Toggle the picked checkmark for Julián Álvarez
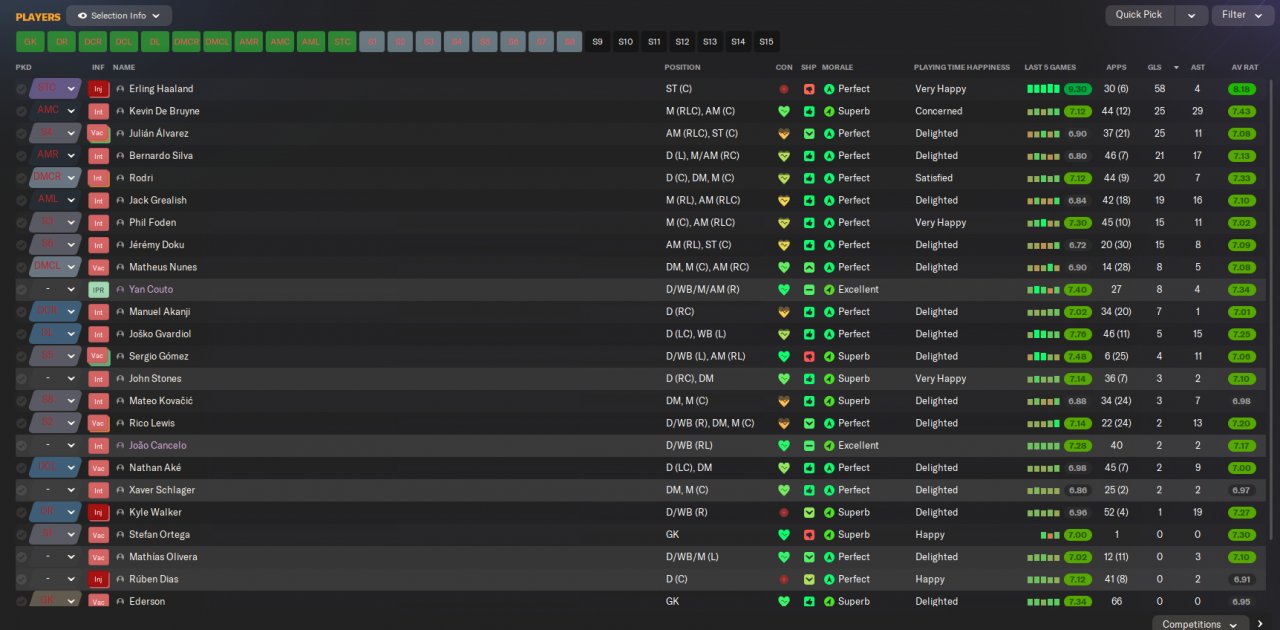This screenshot has width=1280, height=630. [21, 133]
